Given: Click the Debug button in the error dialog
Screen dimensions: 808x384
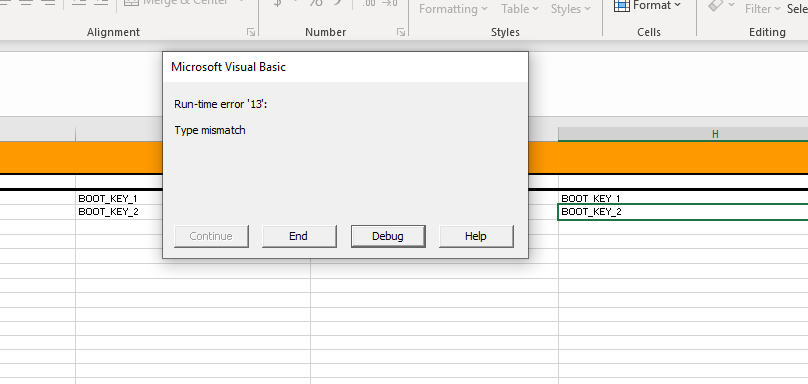Looking at the screenshot, I should 388,236.
